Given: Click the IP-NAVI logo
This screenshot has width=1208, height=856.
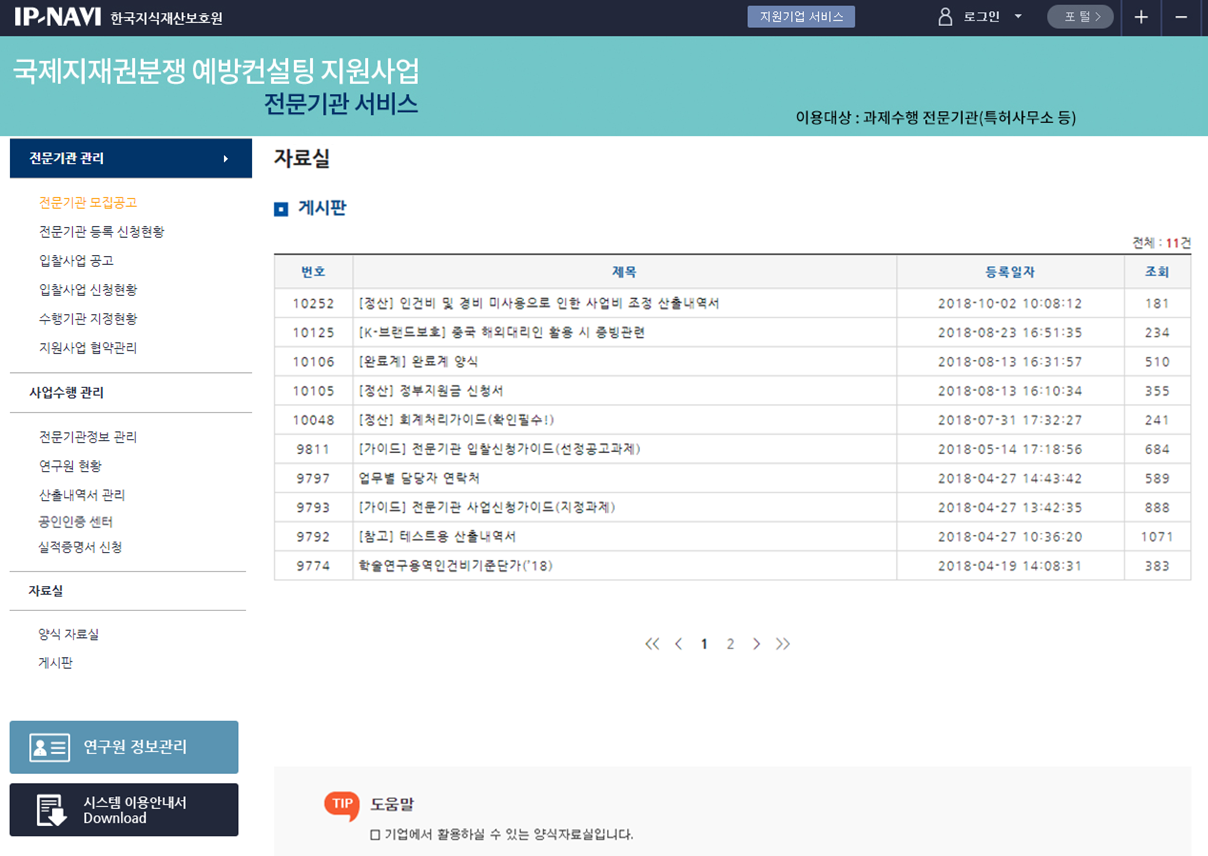Looking at the screenshot, I should (x=56, y=17).
